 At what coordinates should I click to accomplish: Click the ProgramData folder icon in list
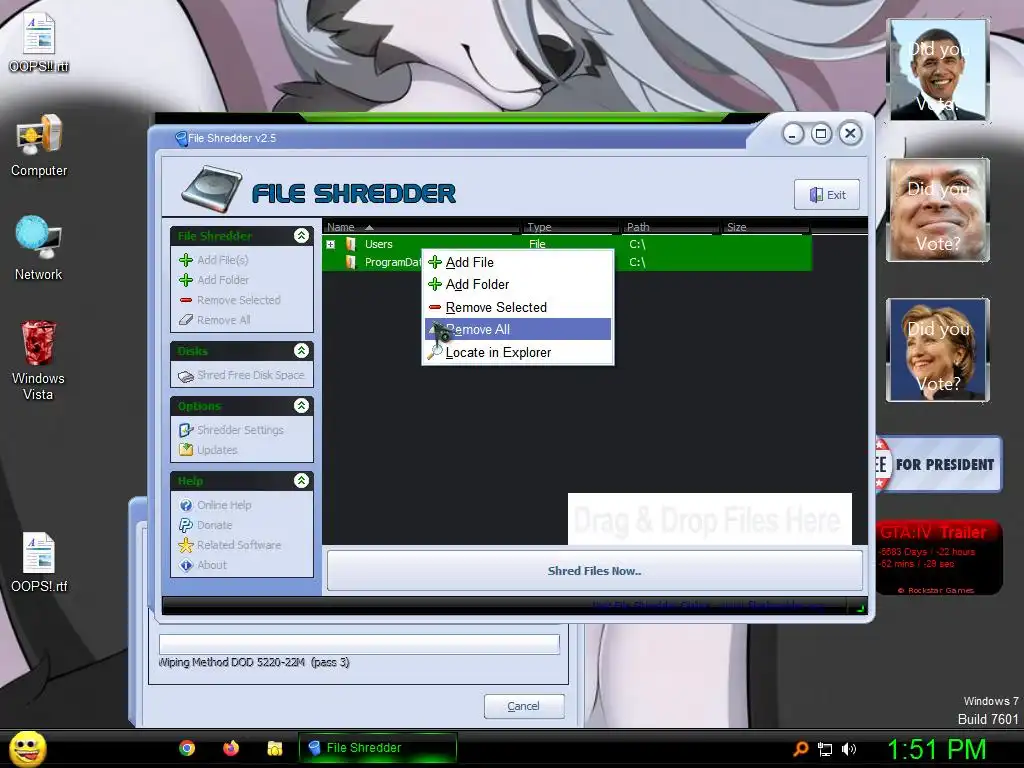pyautogui.click(x=351, y=262)
